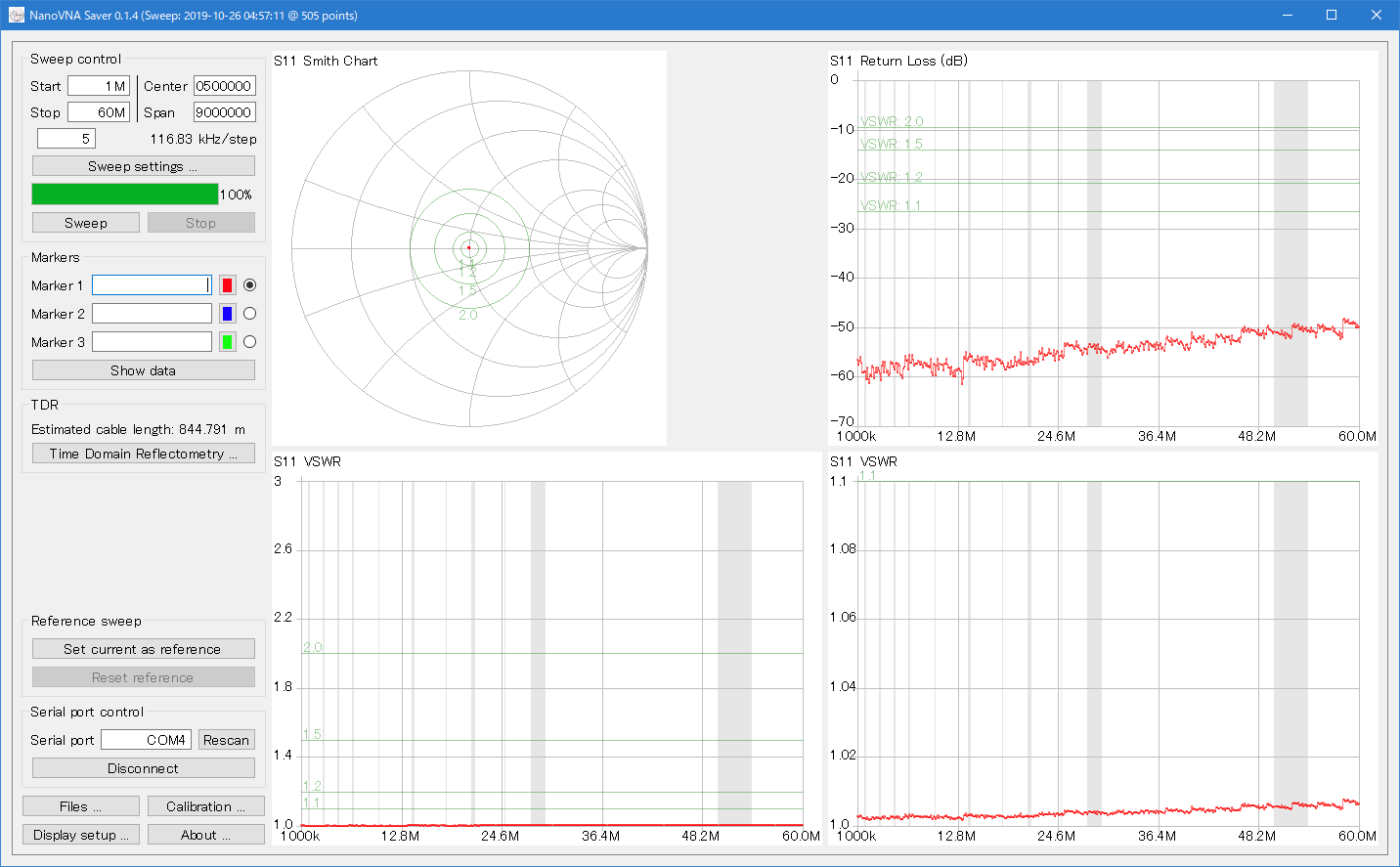Image resolution: width=1400 pixels, height=867 pixels.
Task: Focus the Serial port COM4 field
Action: (146, 740)
